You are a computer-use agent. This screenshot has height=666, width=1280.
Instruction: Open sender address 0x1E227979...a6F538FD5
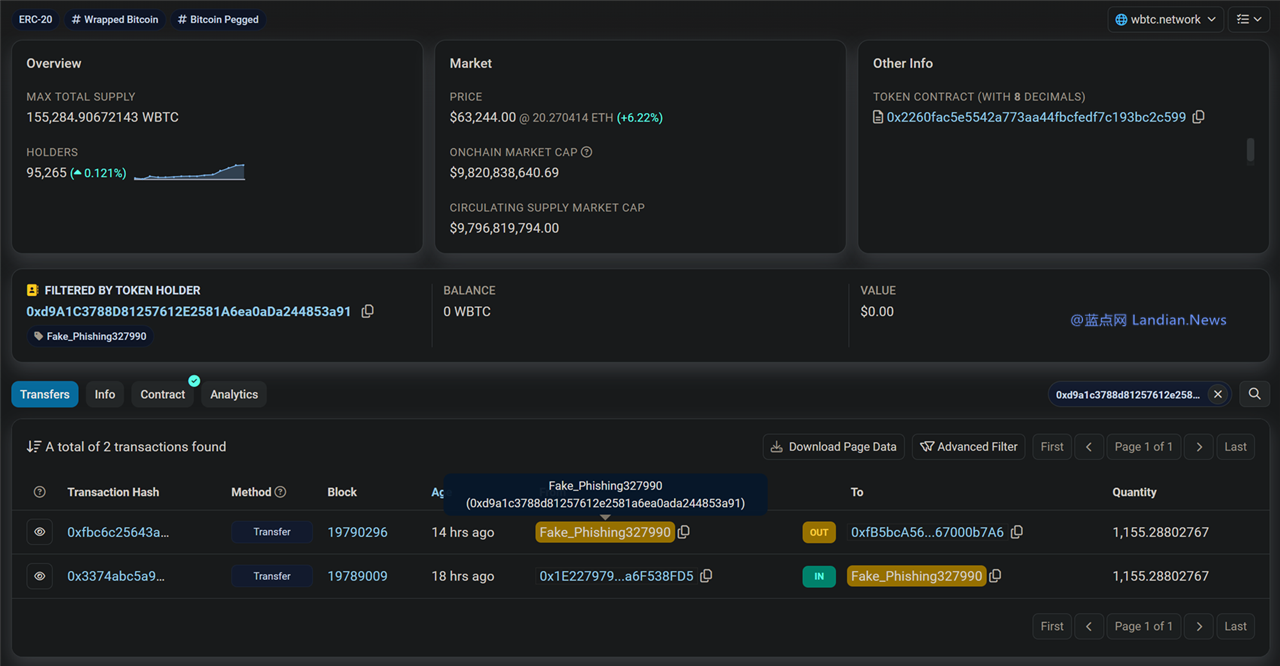coord(616,576)
